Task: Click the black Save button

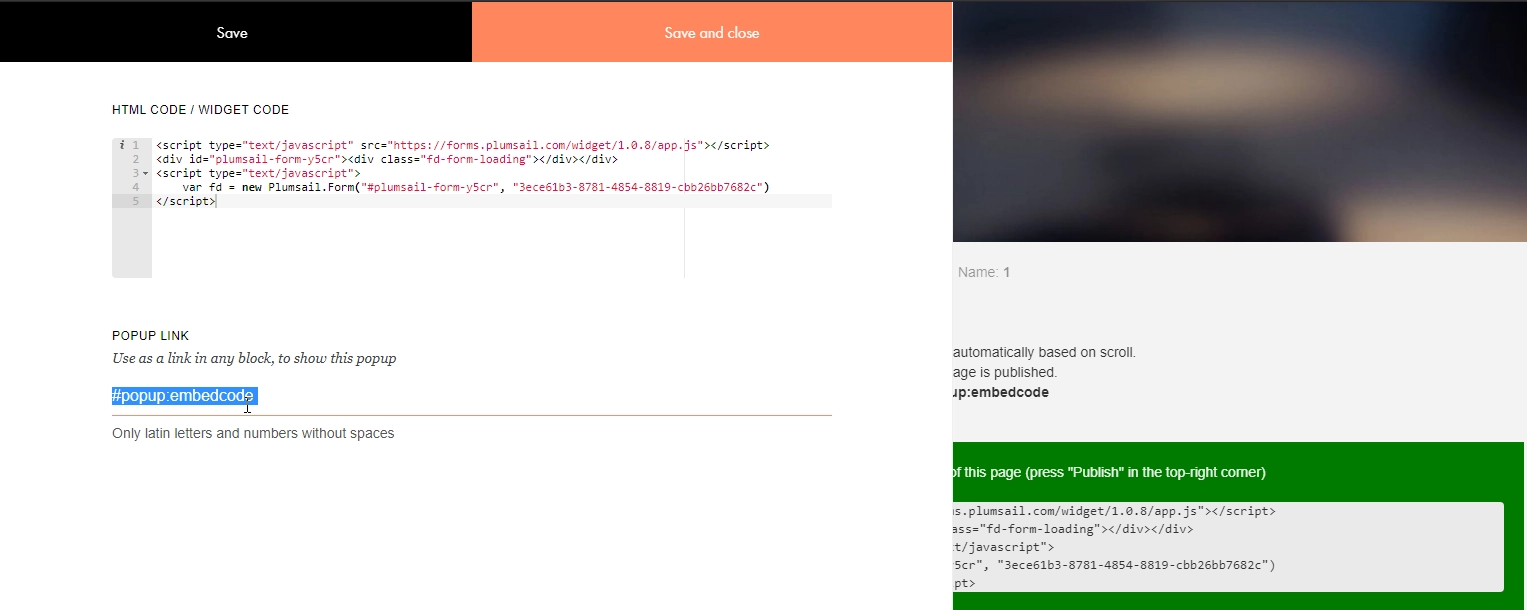Action: [x=232, y=33]
